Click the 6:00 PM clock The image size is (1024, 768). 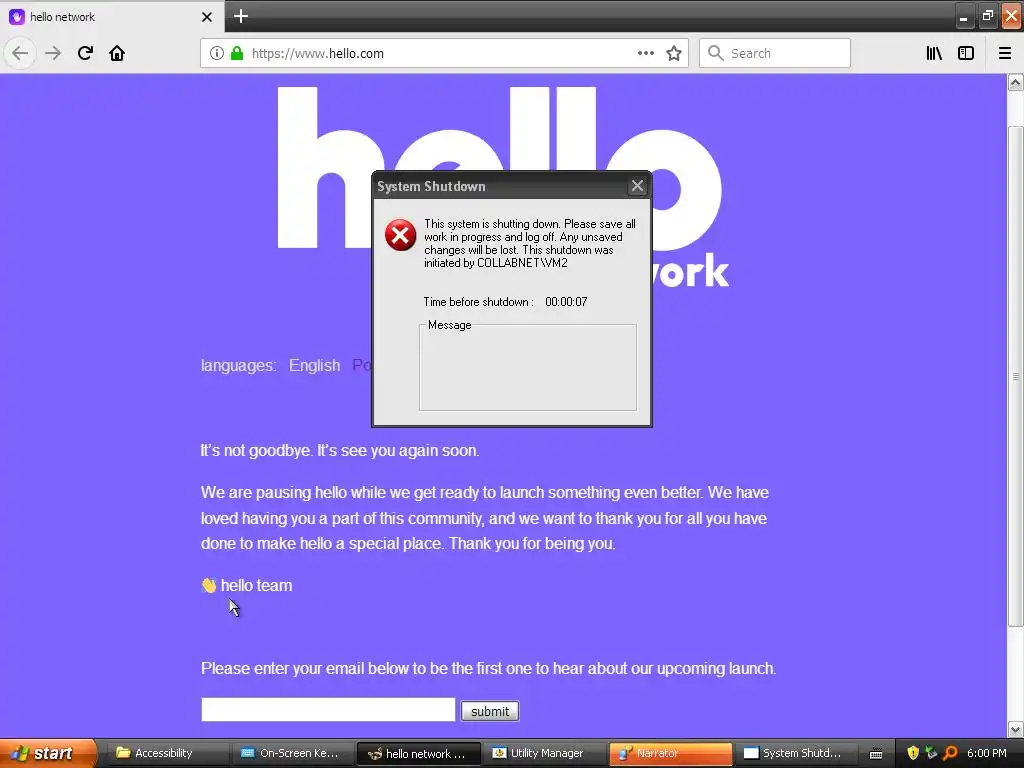[x=987, y=753]
